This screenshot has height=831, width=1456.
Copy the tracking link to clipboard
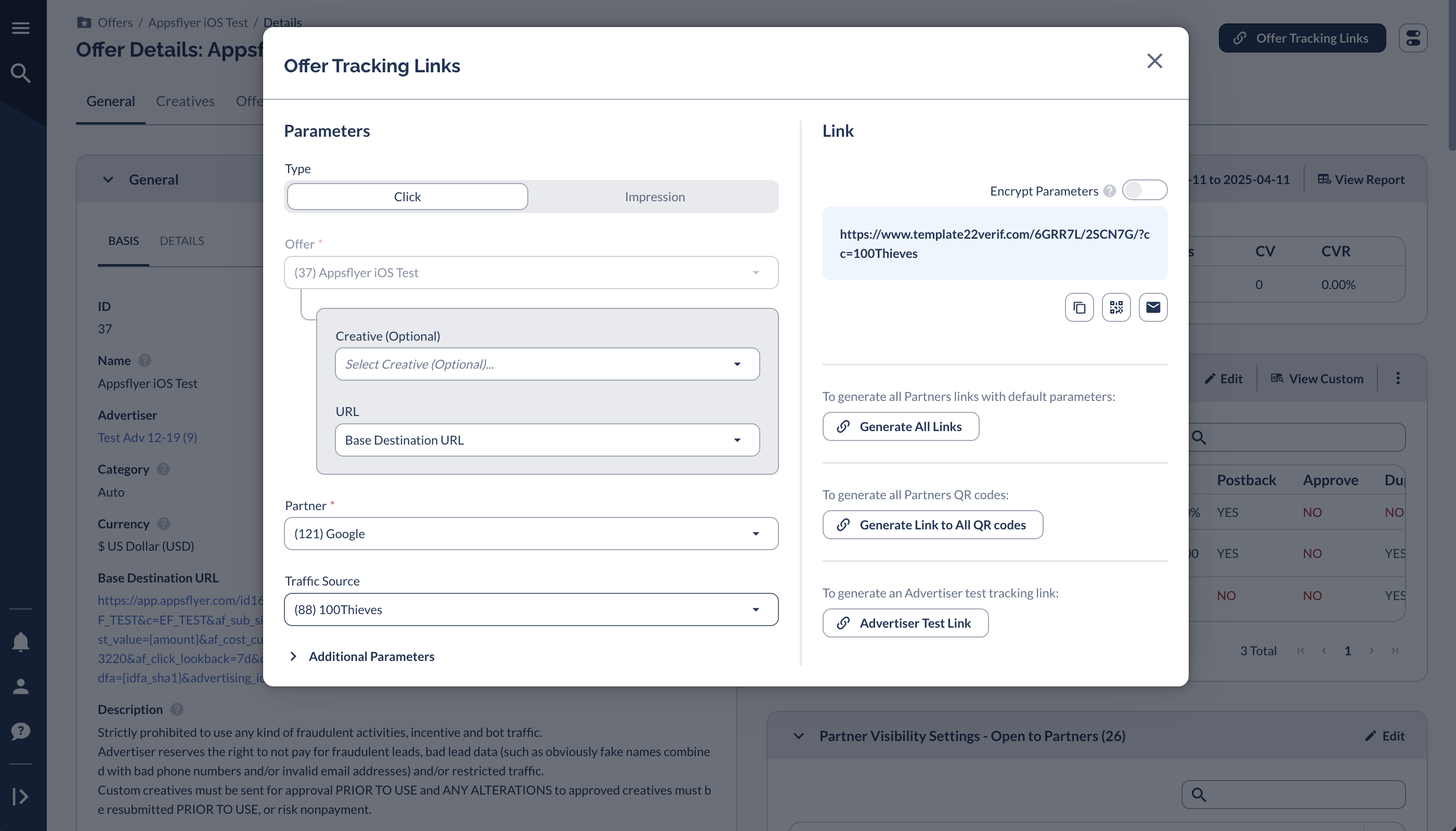(1079, 308)
